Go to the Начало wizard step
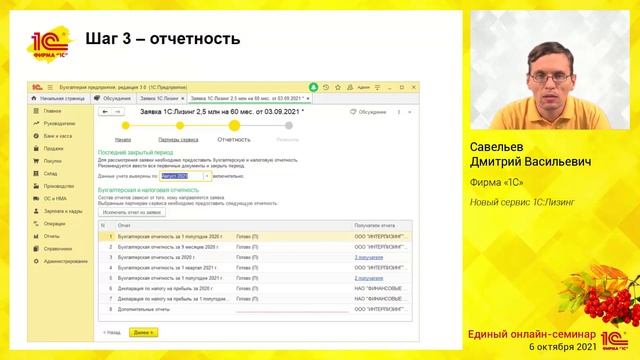The image size is (640, 360). [123, 140]
